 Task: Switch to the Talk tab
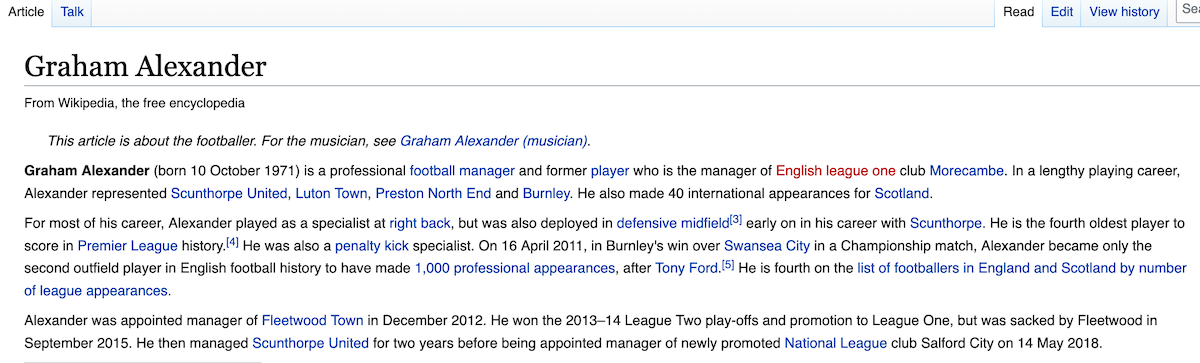(x=72, y=12)
